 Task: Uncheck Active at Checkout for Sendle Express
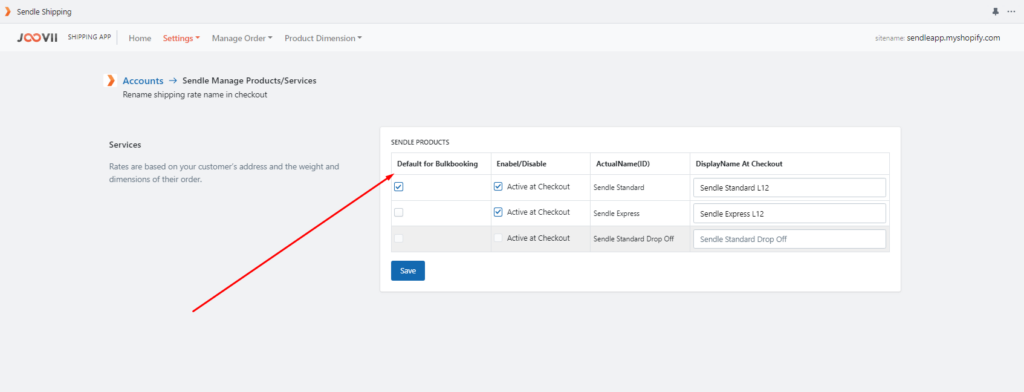coord(498,212)
